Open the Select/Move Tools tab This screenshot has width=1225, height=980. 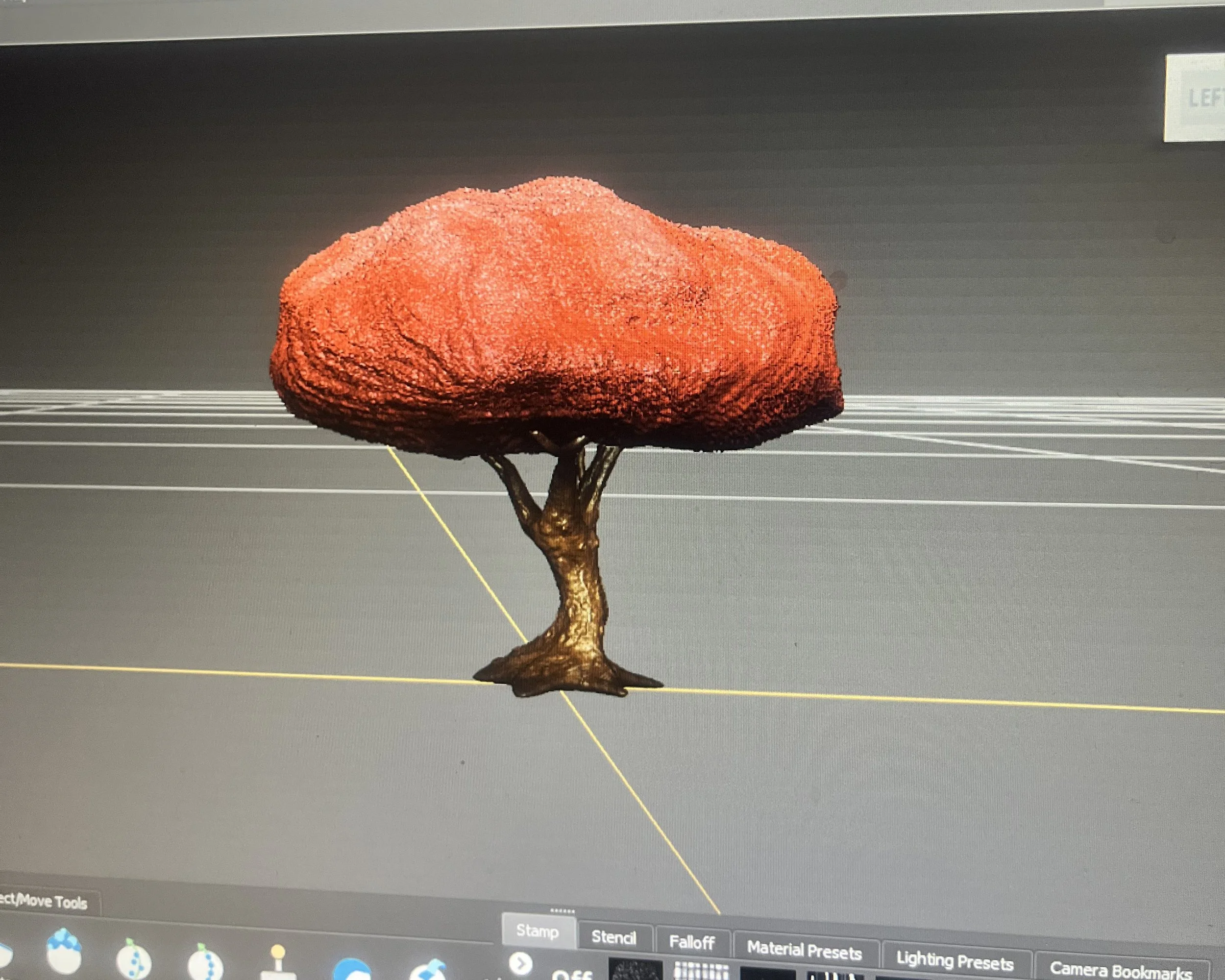coord(43,902)
